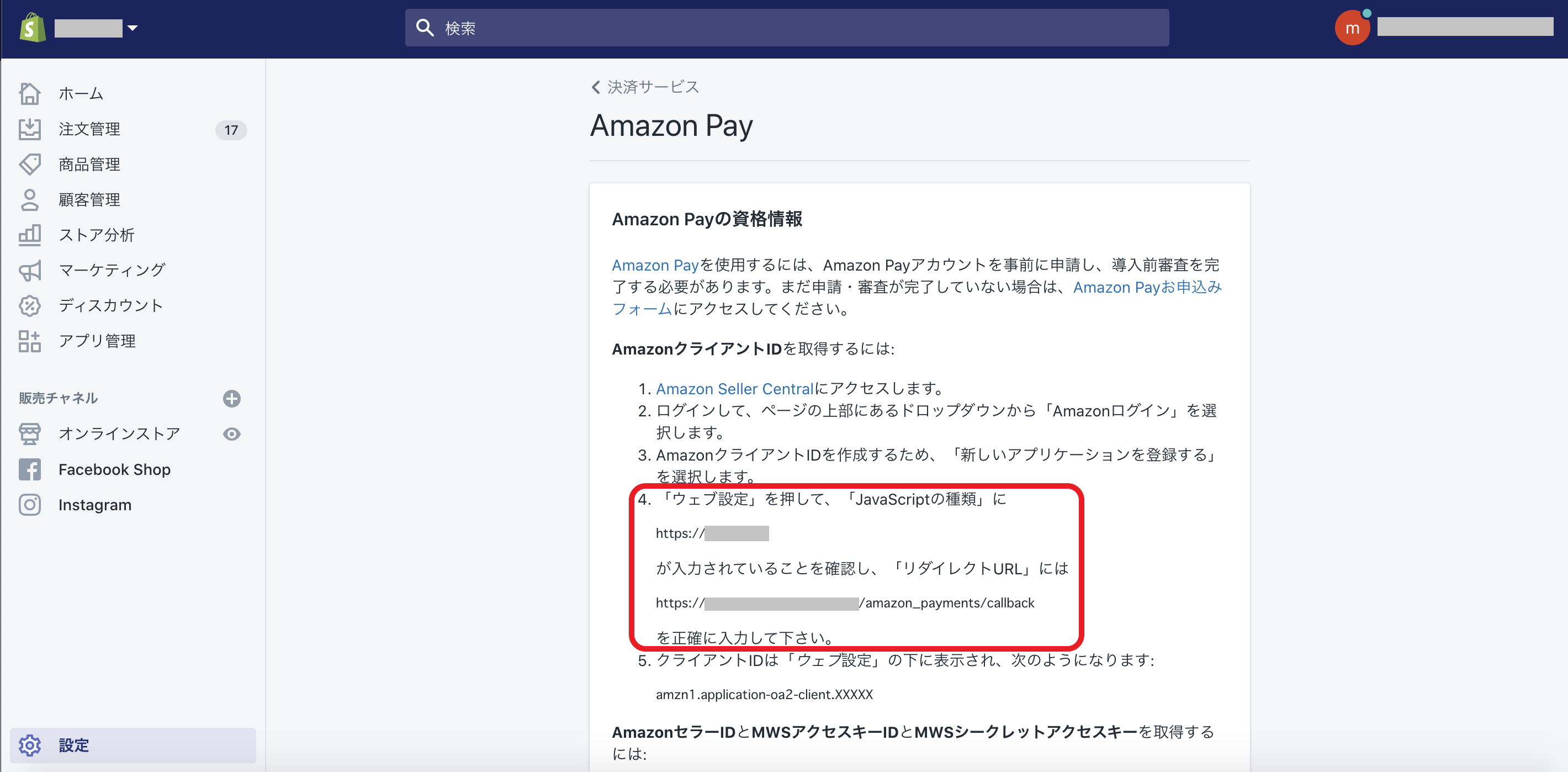This screenshot has width=1568, height=772.
Task: Click the ホーム home icon
Action: pyautogui.click(x=29, y=94)
